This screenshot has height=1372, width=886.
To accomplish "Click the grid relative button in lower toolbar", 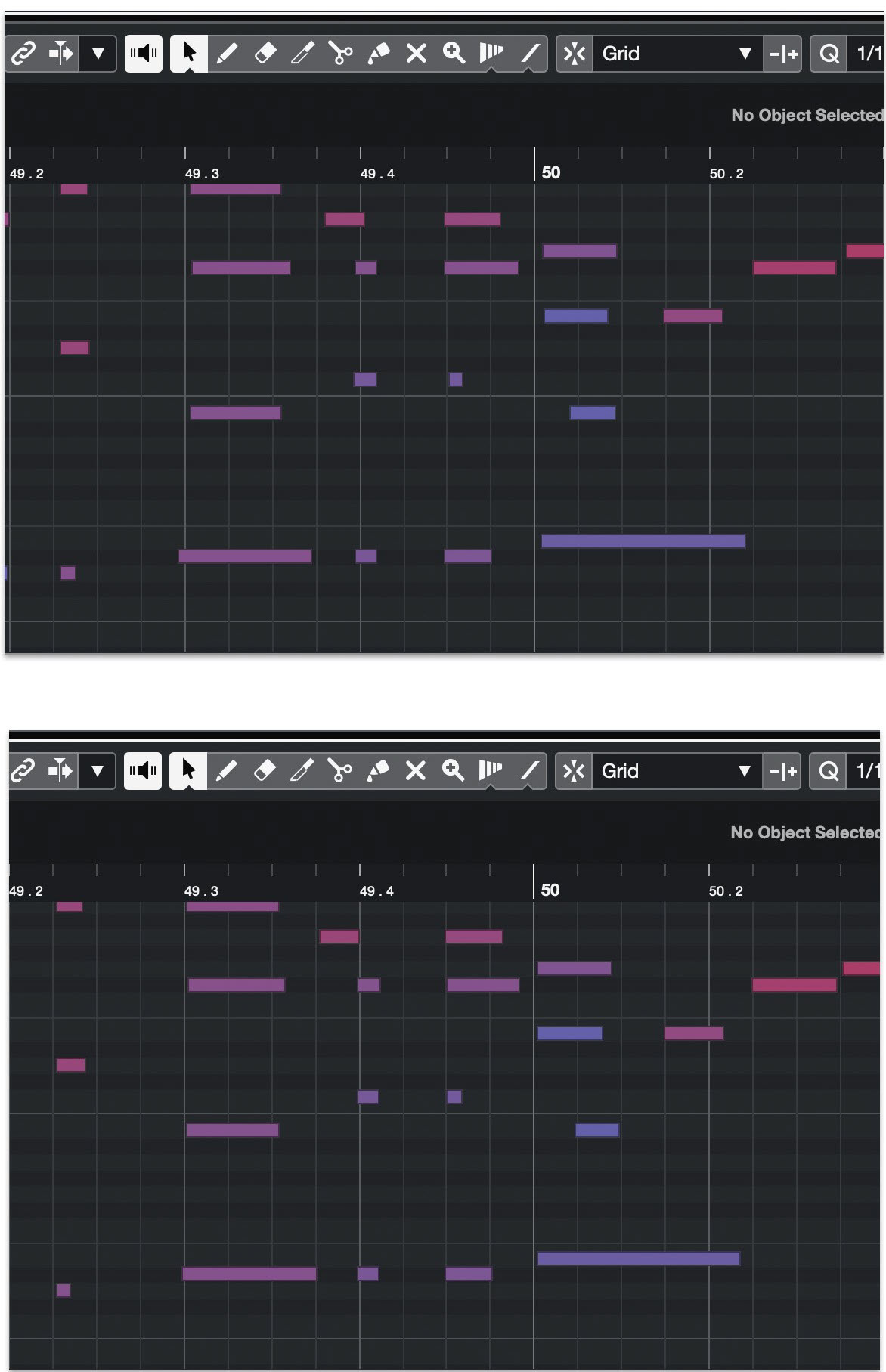I will [x=782, y=771].
